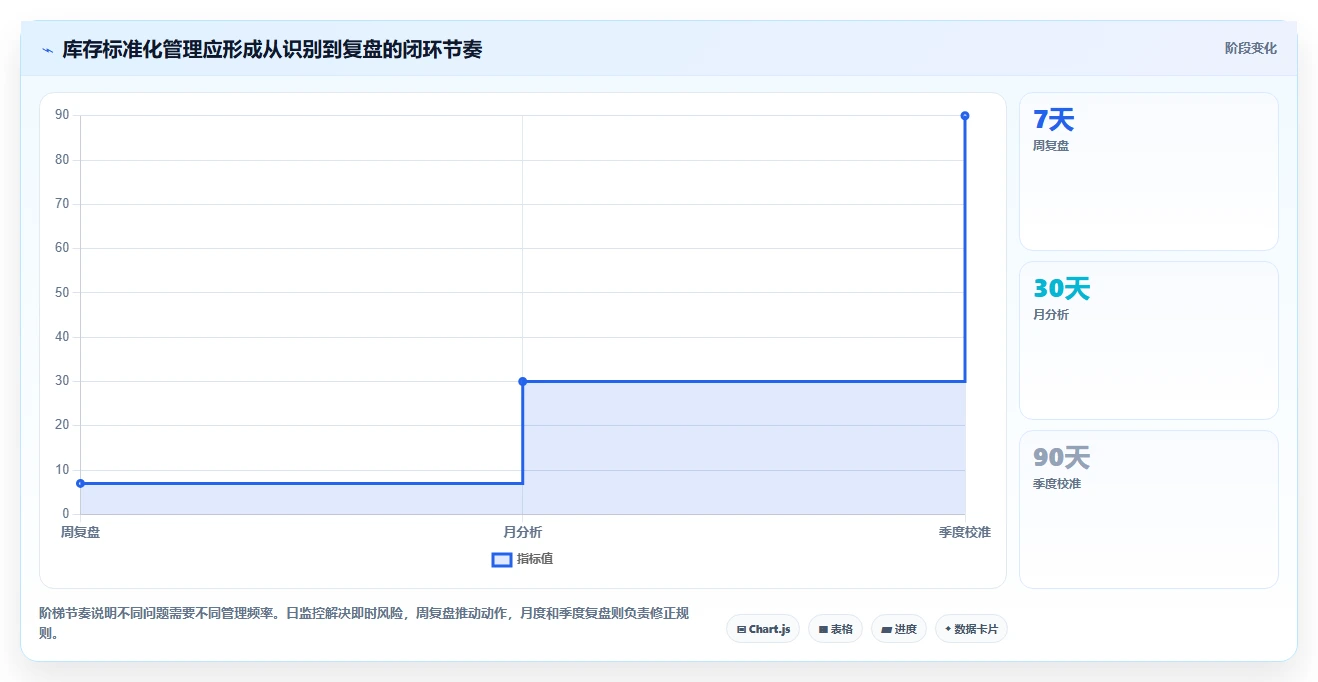Click the 月分析 x-axis label
1318x682 pixels.
(x=523, y=532)
